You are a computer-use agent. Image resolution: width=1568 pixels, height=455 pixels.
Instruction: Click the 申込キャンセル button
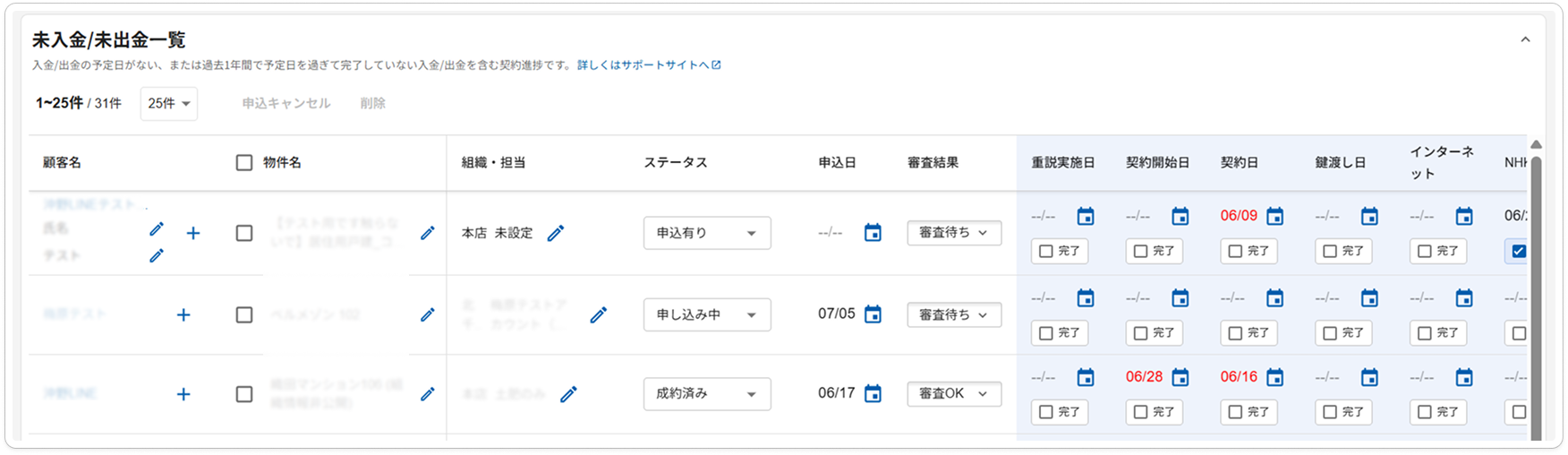286,103
